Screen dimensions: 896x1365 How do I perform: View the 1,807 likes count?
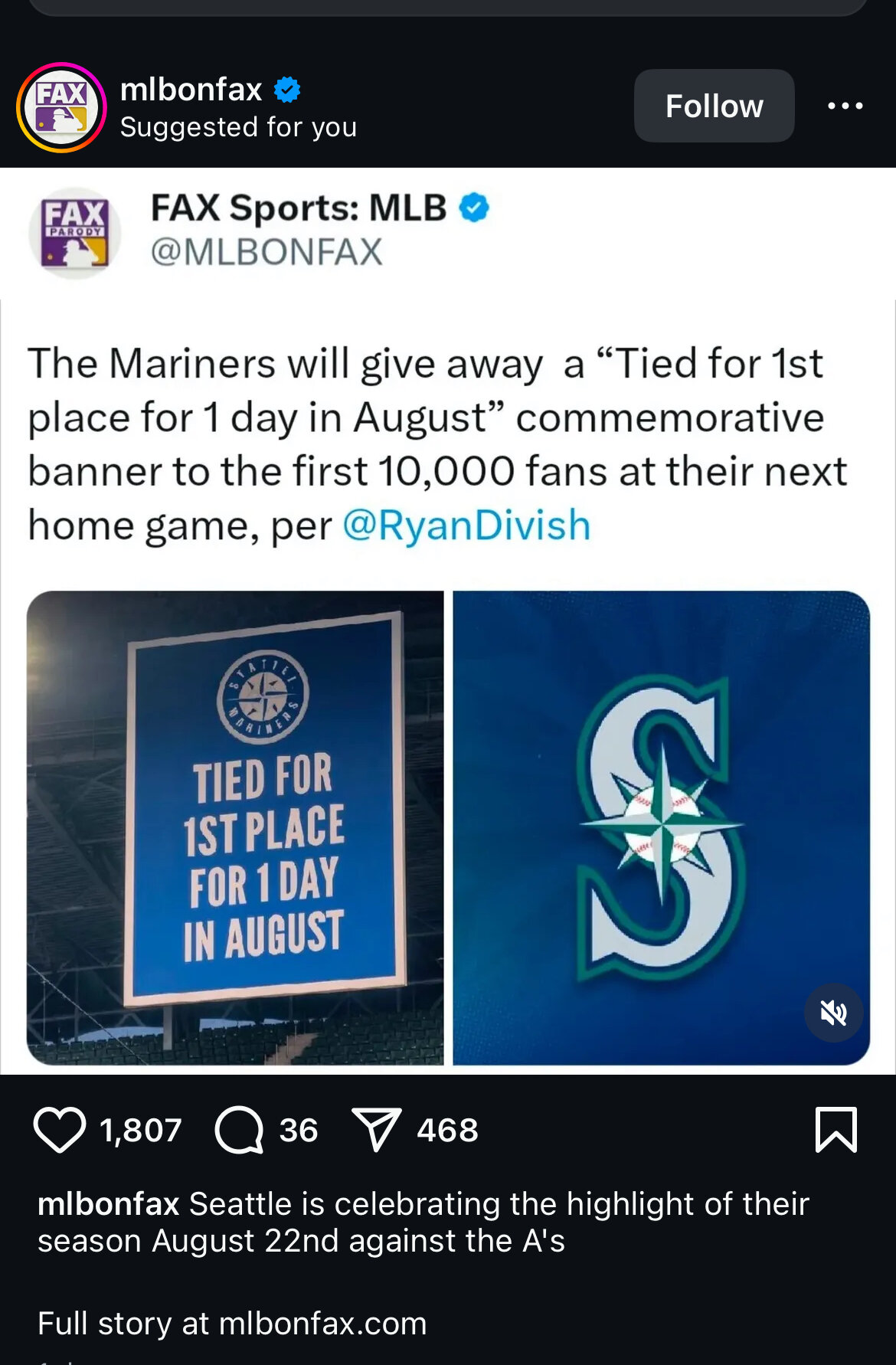(141, 1130)
